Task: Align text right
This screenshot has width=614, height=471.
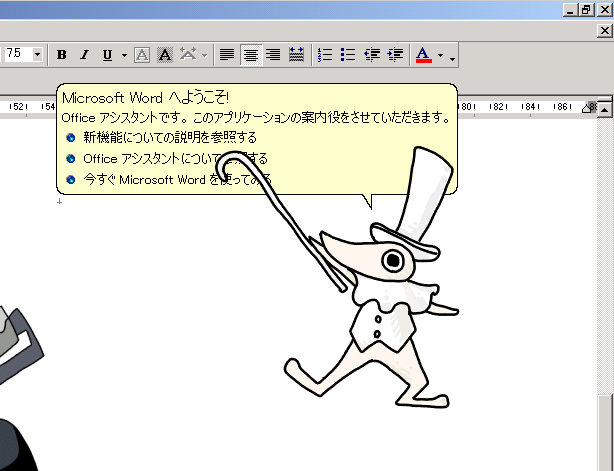Action: tap(273, 55)
